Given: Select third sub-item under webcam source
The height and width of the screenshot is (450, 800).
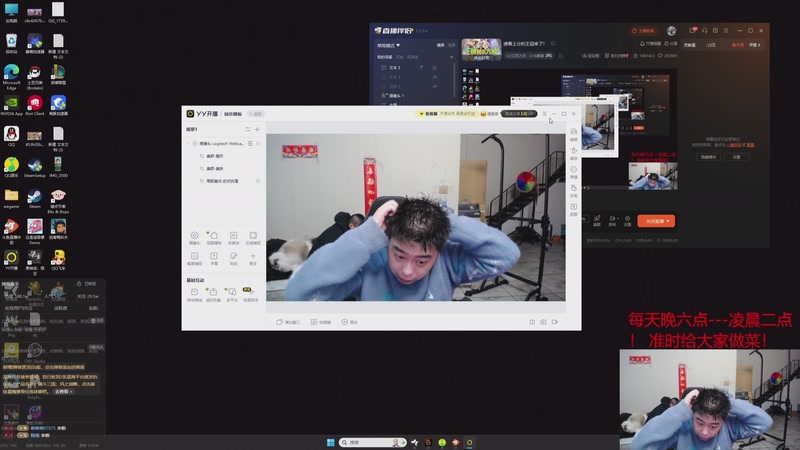Looking at the screenshot, I should (222, 181).
